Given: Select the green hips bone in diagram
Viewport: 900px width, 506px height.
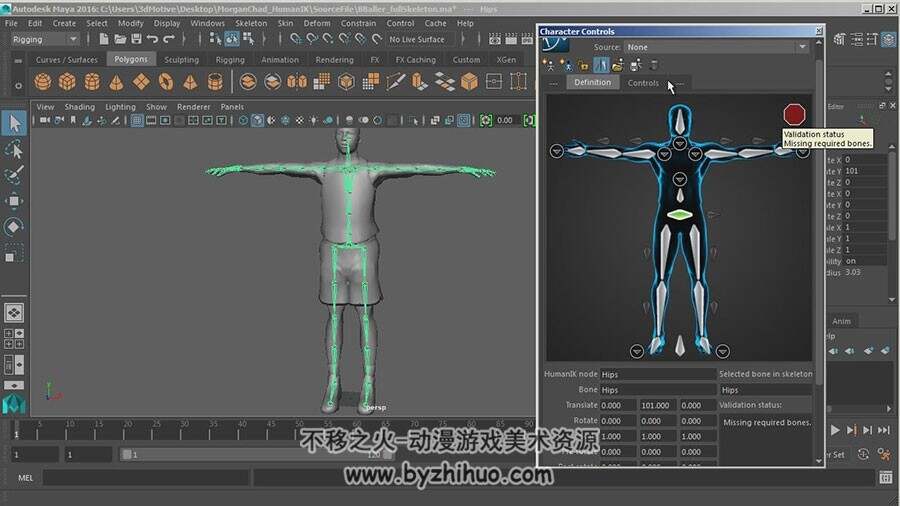Looking at the screenshot, I should (x=680, y=215).
